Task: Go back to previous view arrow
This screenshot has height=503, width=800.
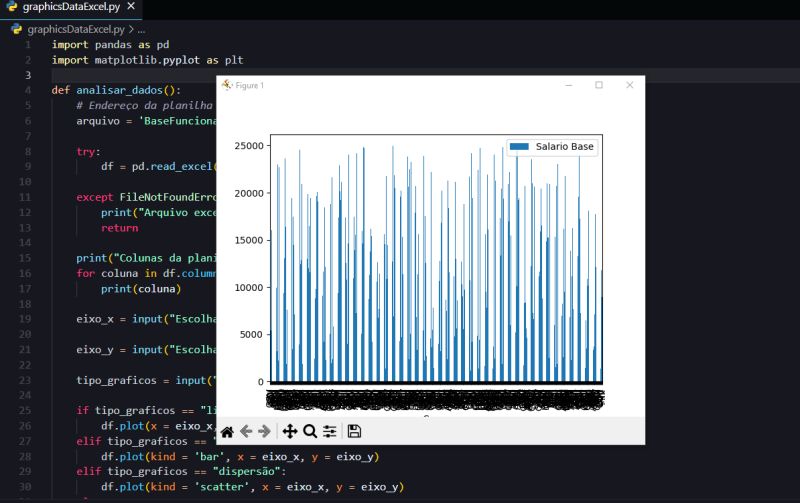Action: point(246,432)
